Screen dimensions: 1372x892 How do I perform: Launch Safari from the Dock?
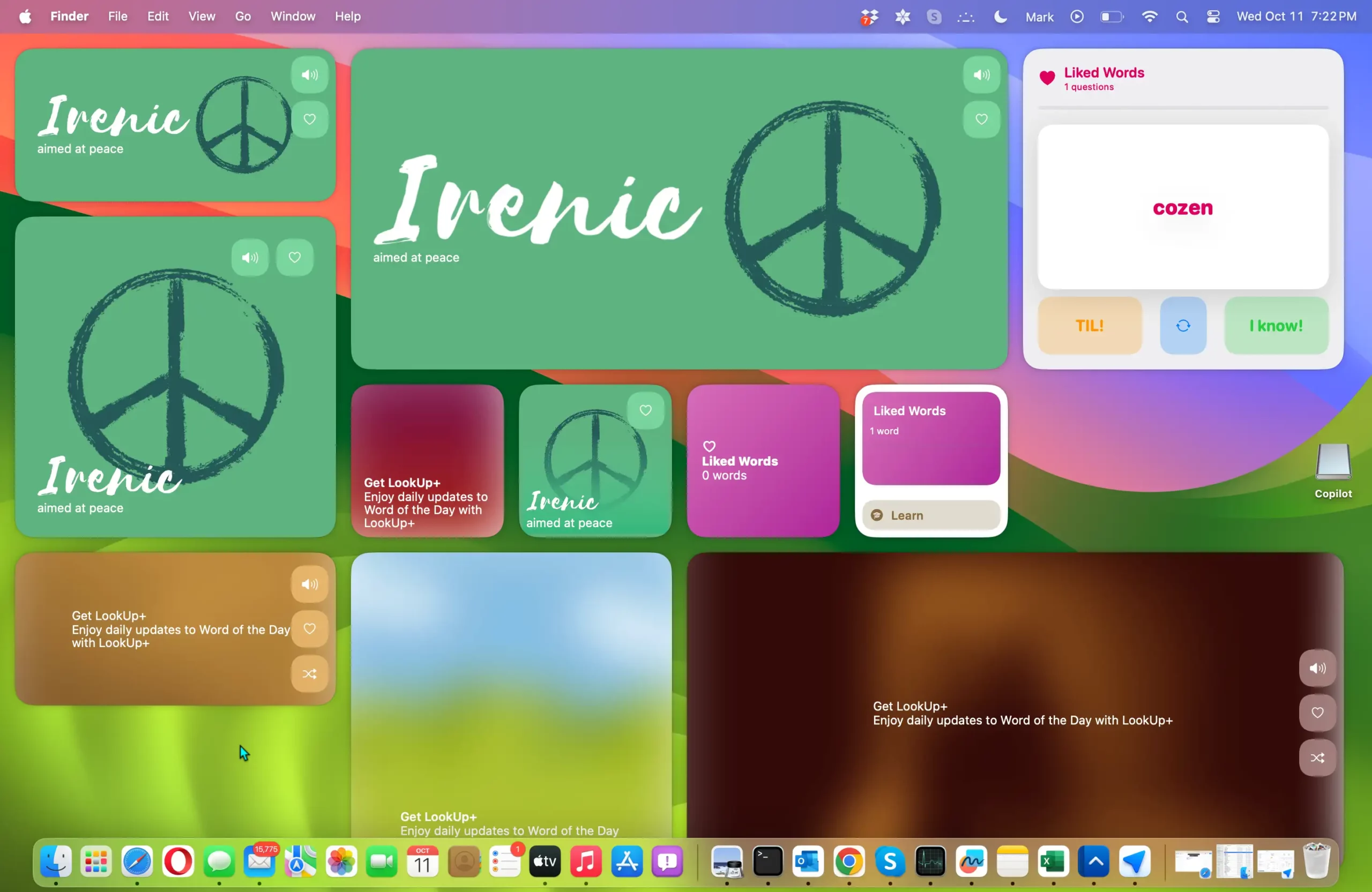[137, 862]
